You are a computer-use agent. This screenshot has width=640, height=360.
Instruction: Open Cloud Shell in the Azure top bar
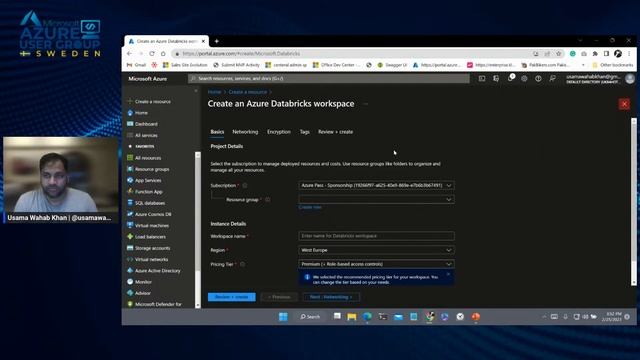pyautogui.click(x=482, y=78)
